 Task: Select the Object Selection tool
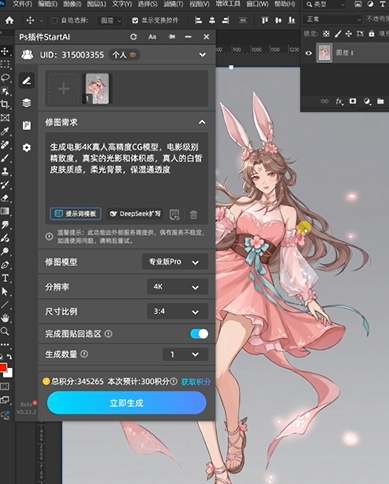coord(5,91)
